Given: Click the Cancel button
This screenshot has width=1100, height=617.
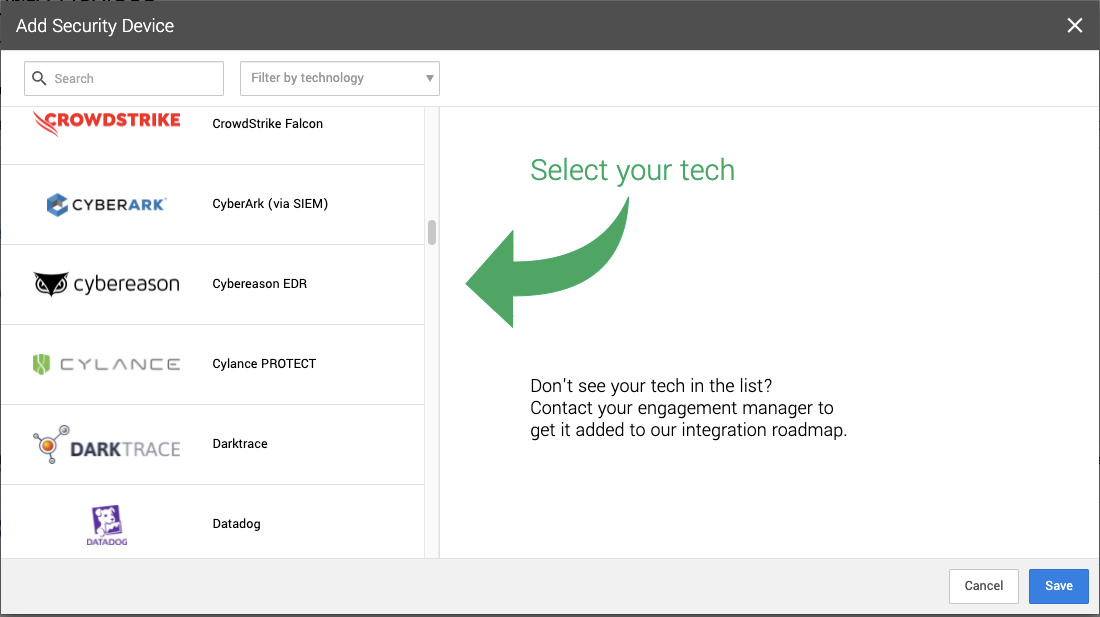Looking at the screenshot, I should point(984,586).
